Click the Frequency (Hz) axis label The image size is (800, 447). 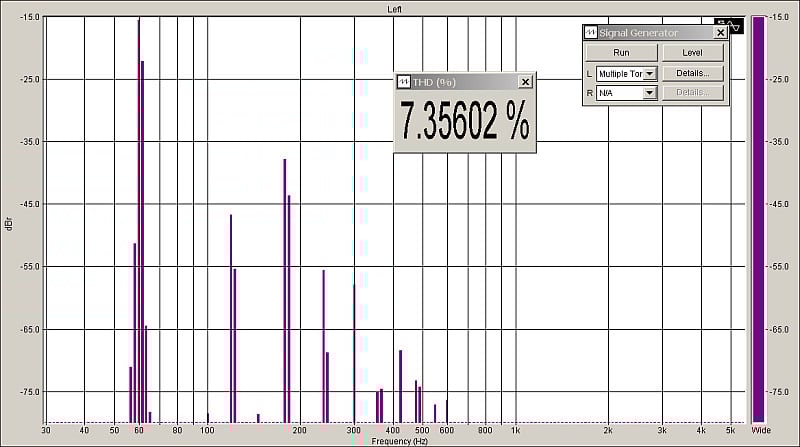(x=399, y=441)
